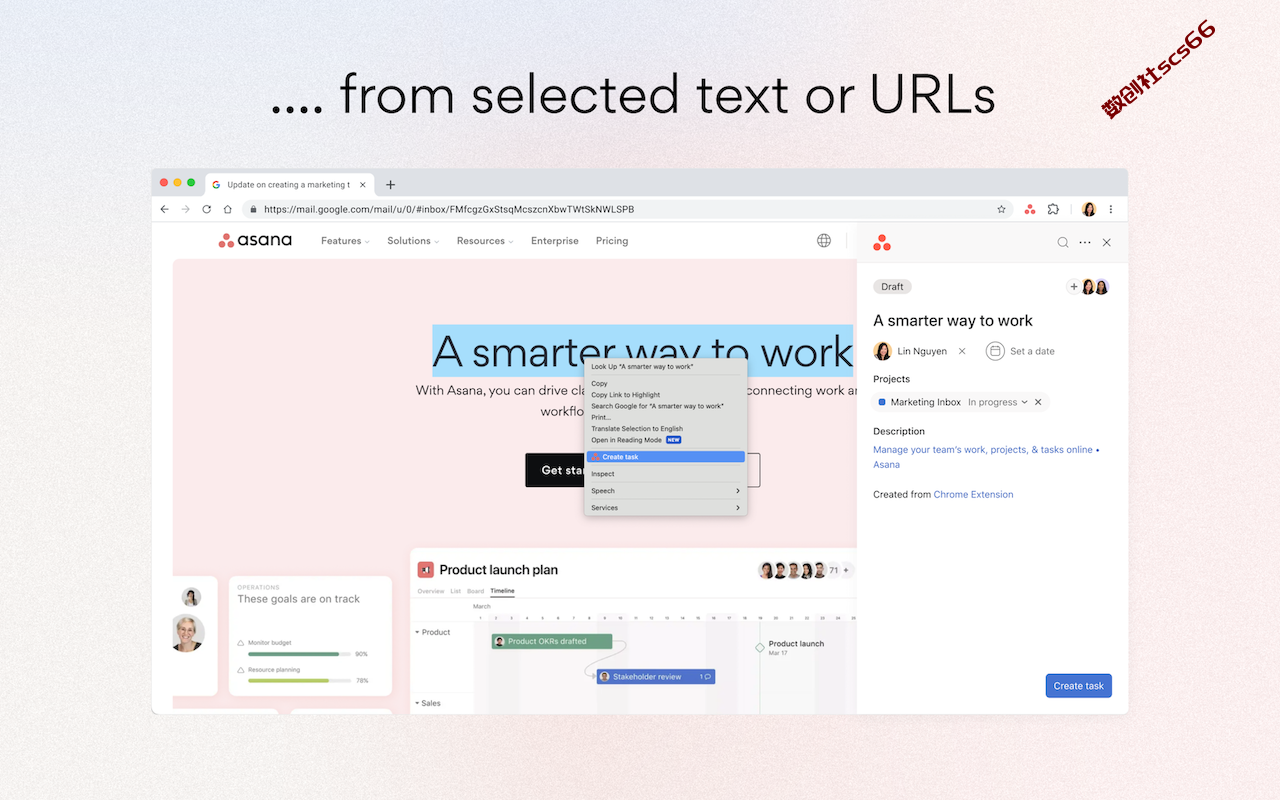
Task: Switch to the List tab
Action: coord(456,591)
